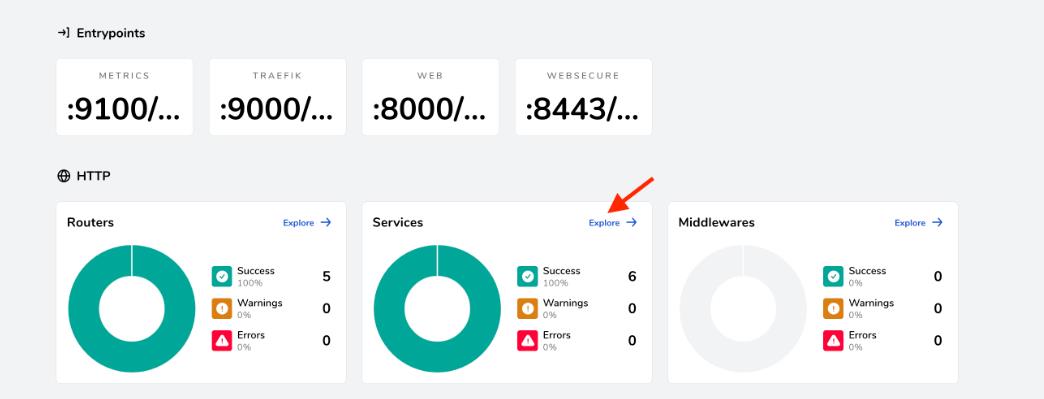Click the Routers Success checkmark icon
Viewport: 1044px width, 399px height.
click(222, 276)
